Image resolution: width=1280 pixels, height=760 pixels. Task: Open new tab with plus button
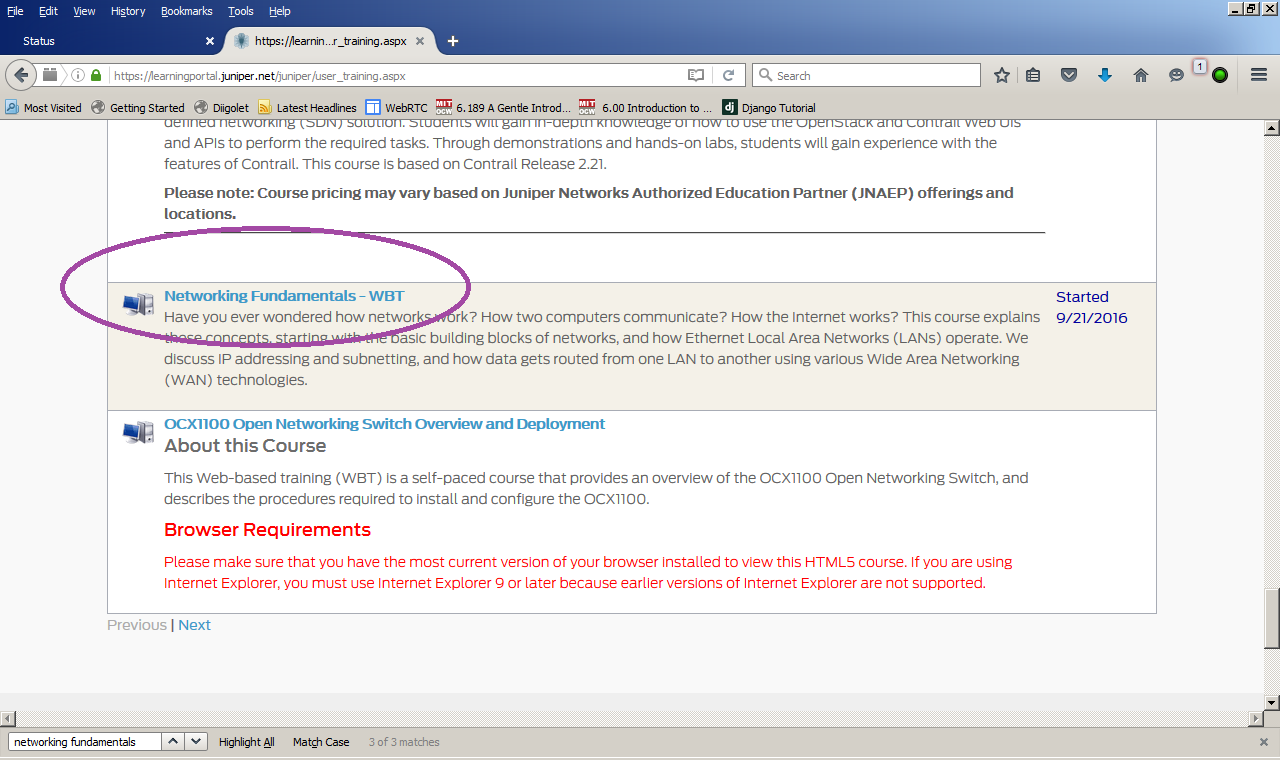pos(453,41)
